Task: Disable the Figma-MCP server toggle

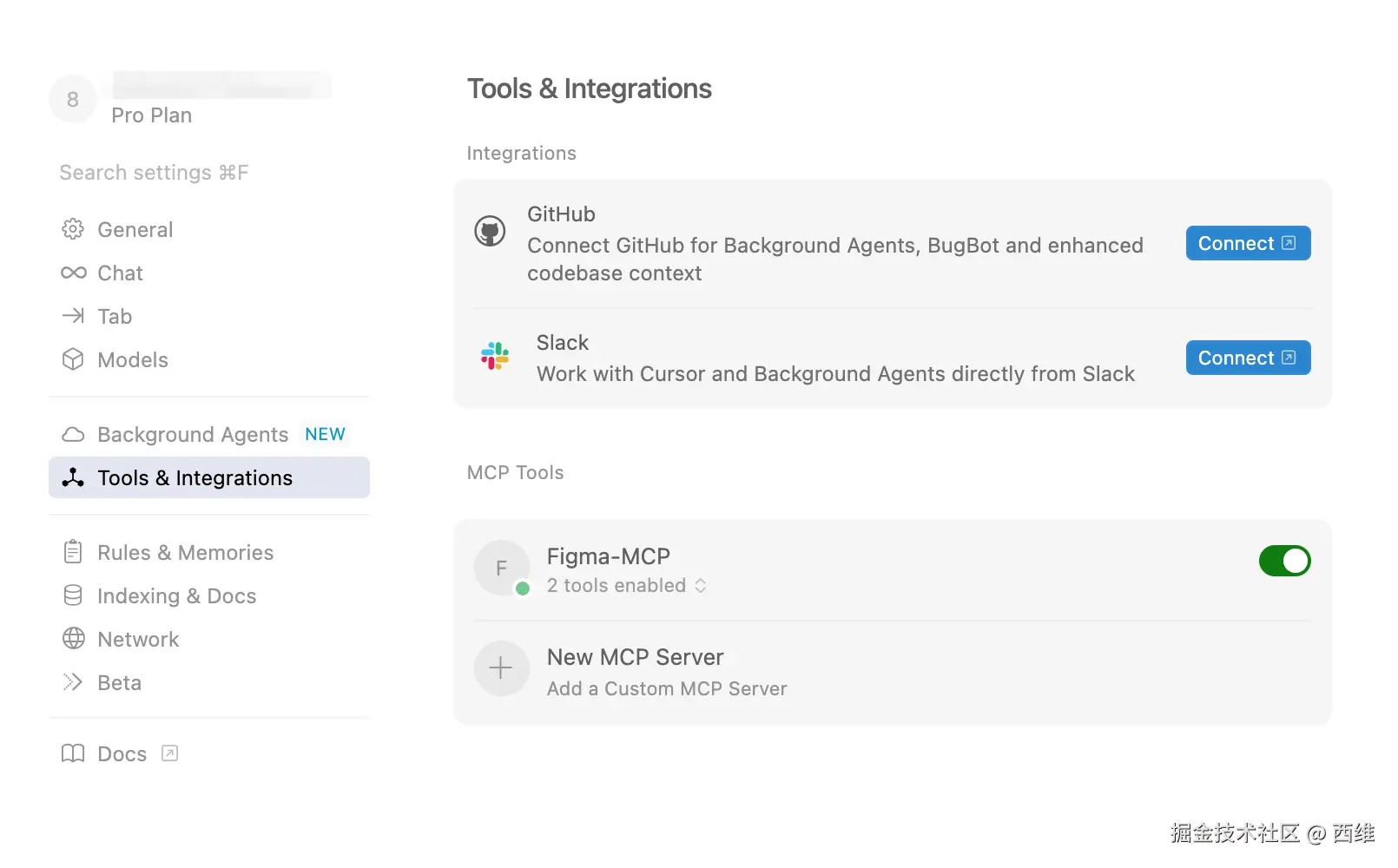Action: 1284,561
